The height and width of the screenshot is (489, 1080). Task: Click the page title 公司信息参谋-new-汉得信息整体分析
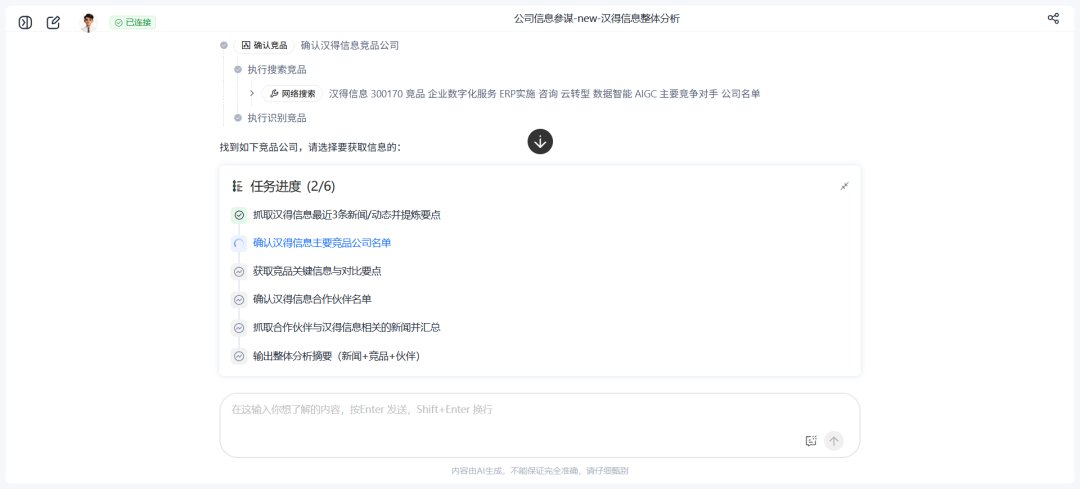tap(597, 19)
